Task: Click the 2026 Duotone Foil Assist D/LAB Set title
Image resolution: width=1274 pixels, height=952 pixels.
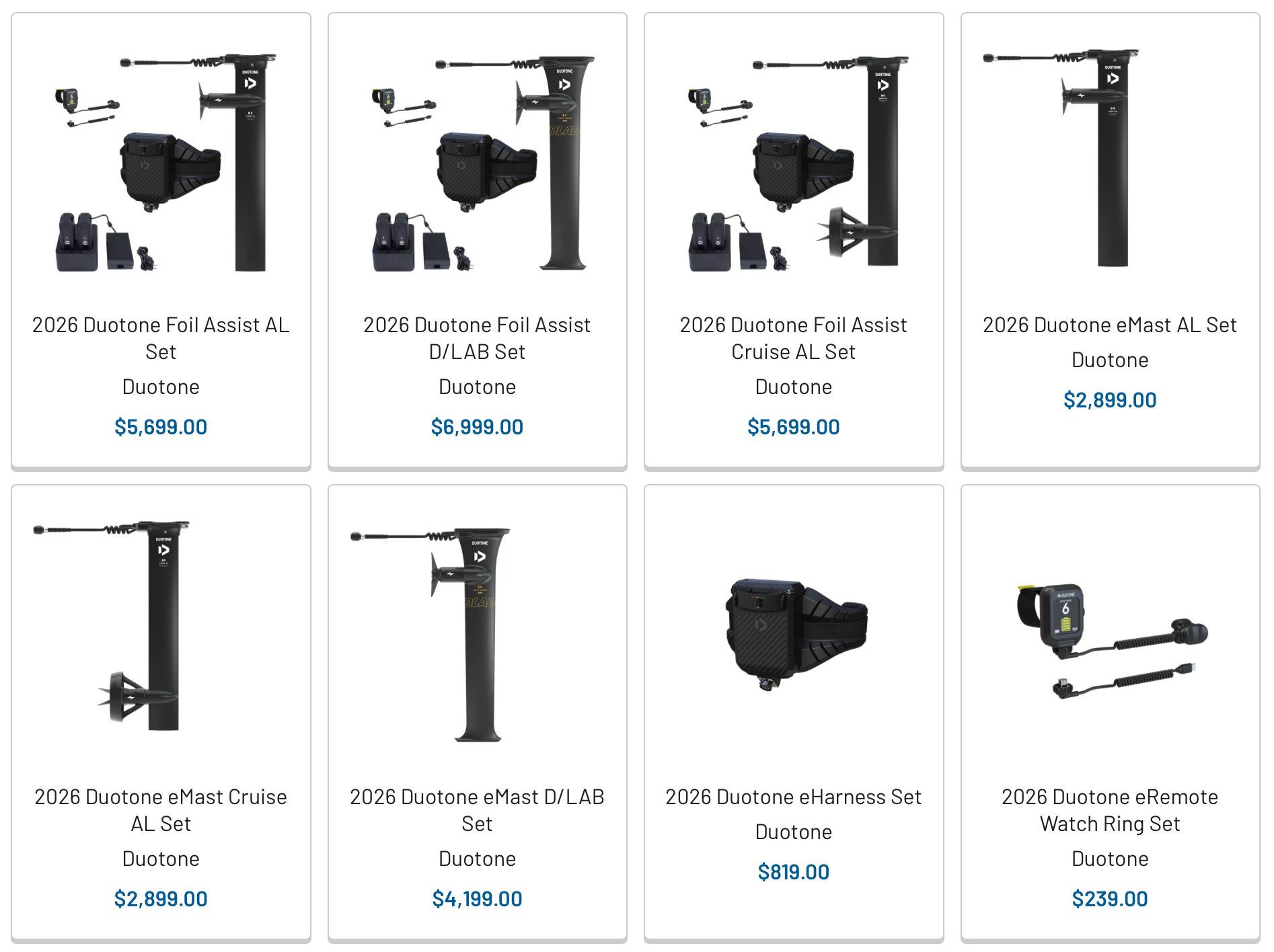Action: point(477,338)
